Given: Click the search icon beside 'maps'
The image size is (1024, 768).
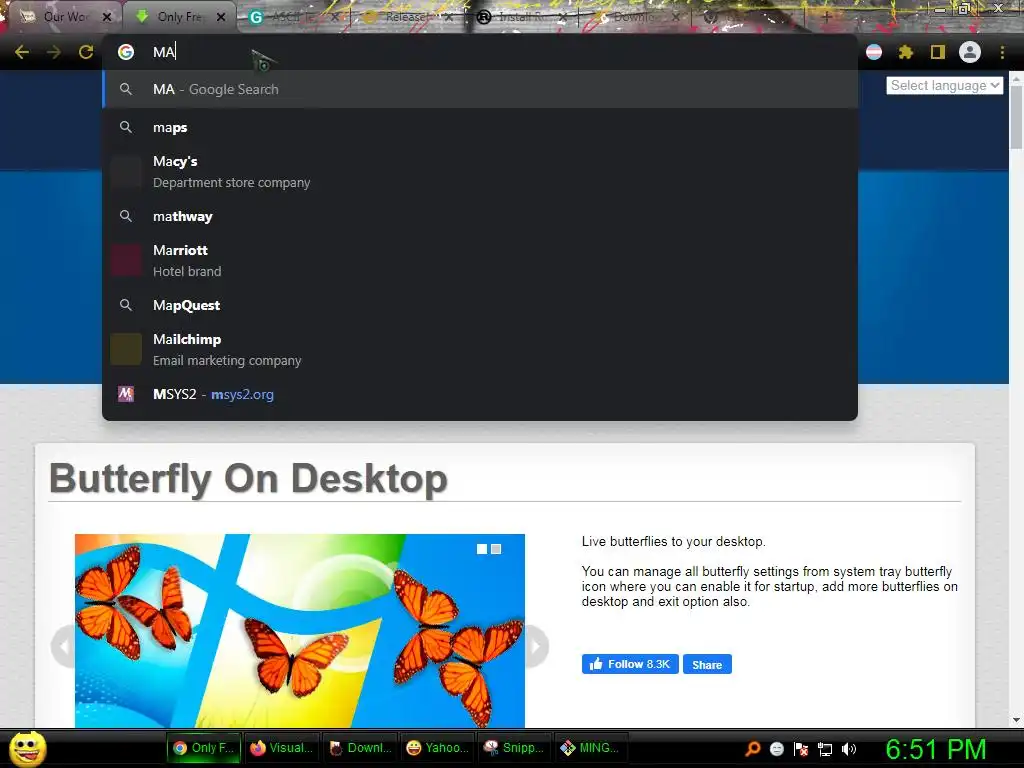Looking at the screenshot, I should [x=126, y=127].
